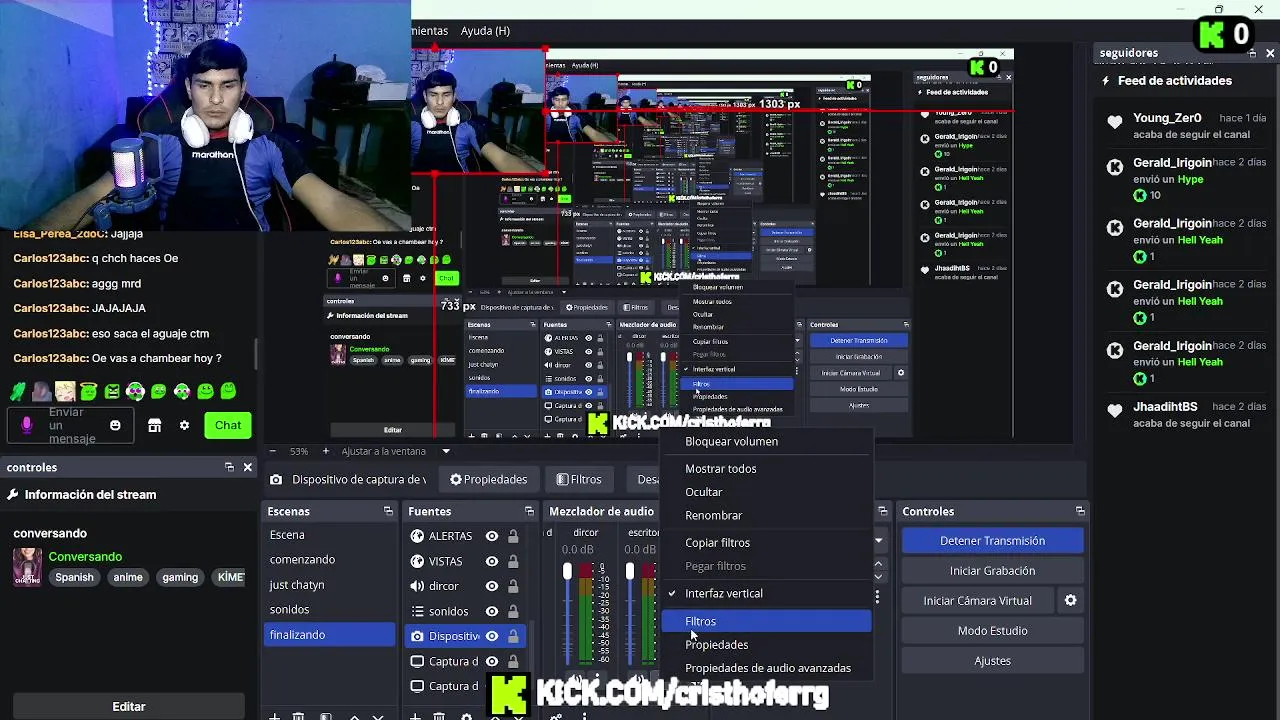Toggle visibility of dircor source
The height and width of the screenshot is (720, 1280).
coord(492,586)
